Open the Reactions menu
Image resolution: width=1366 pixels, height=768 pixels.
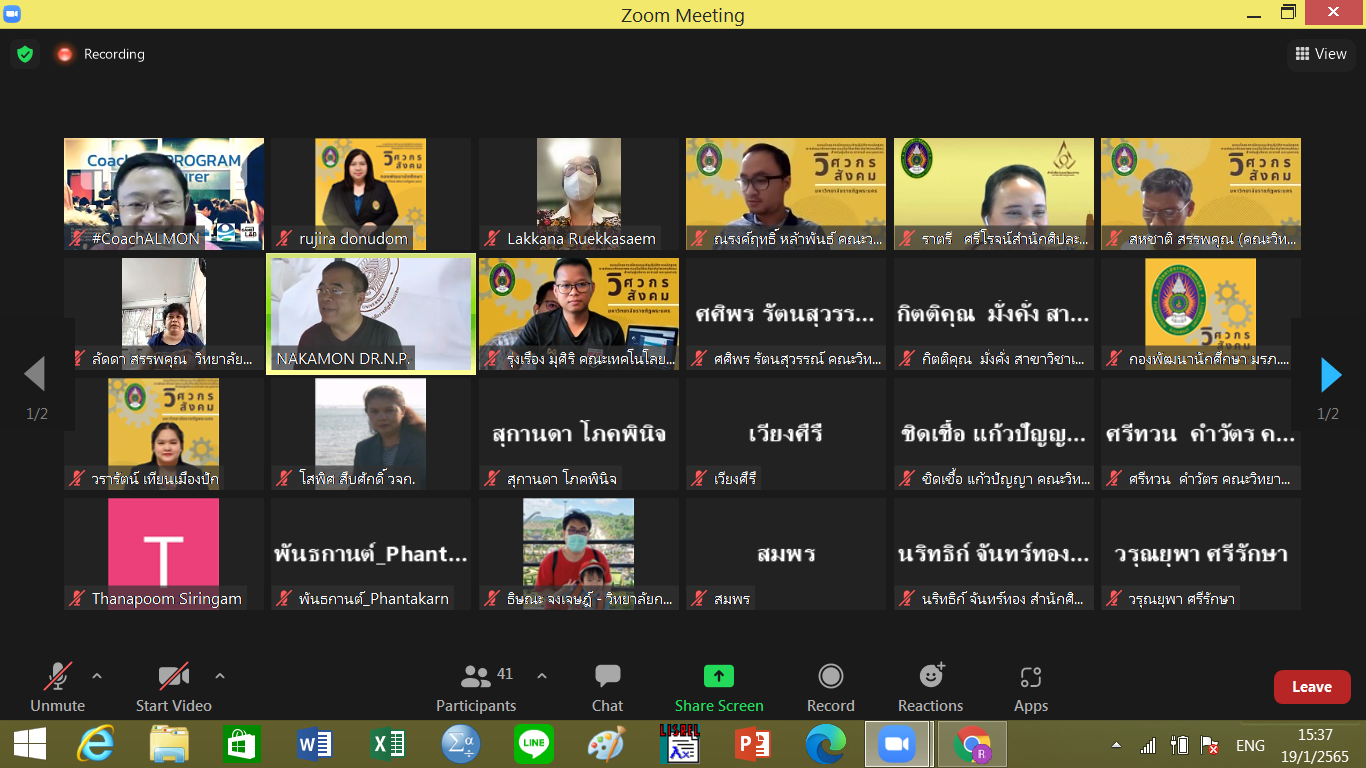point(930,688)
